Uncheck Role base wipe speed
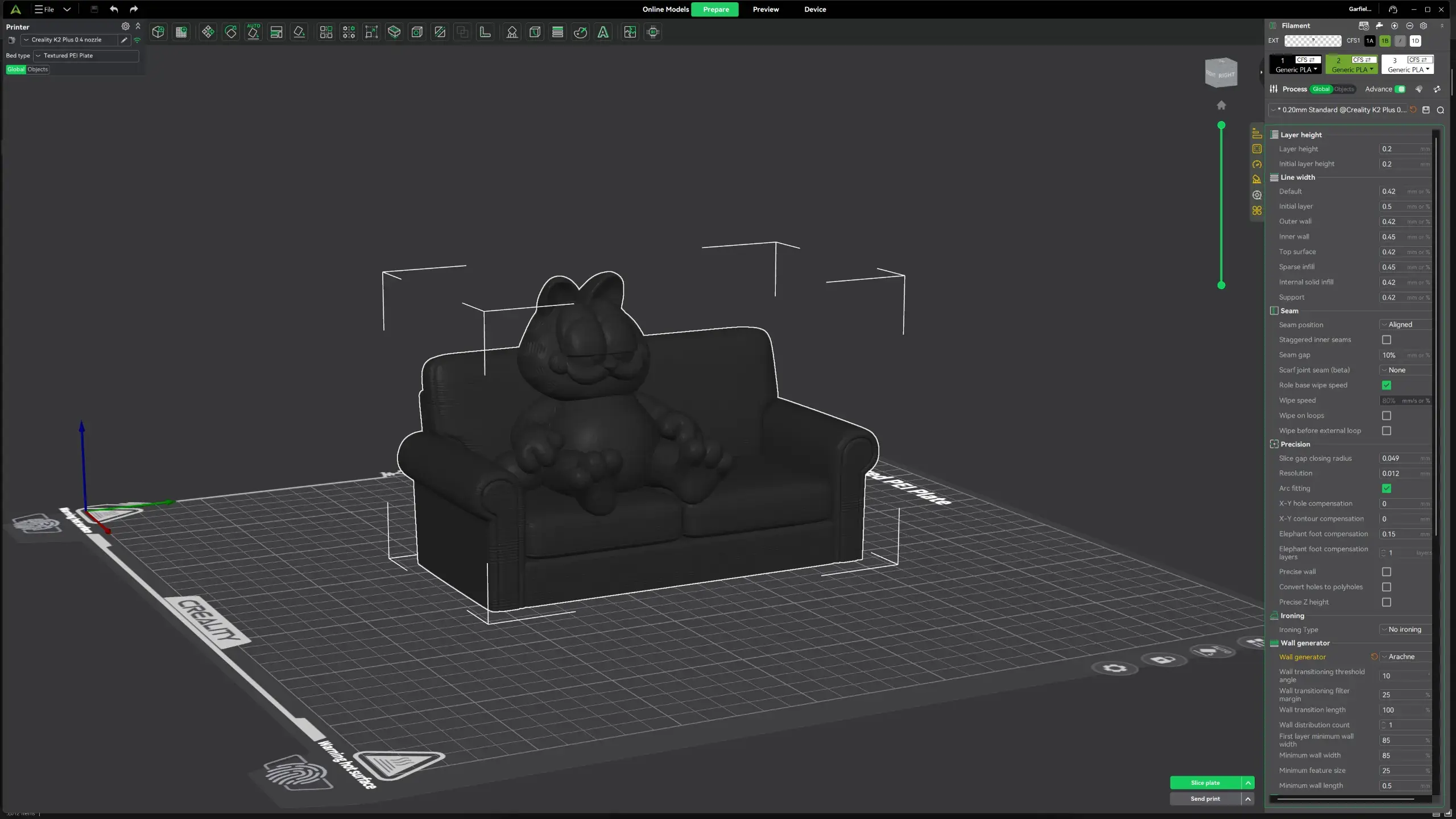1456x819 pixels. [1387, 385]
